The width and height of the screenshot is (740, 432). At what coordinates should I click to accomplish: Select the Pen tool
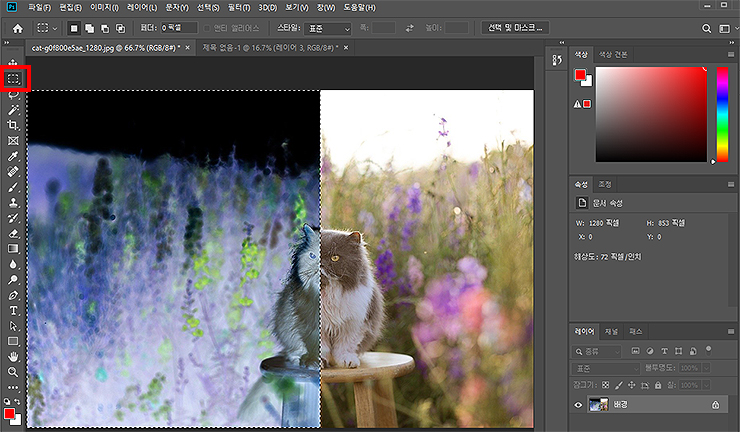click(13, 295)
